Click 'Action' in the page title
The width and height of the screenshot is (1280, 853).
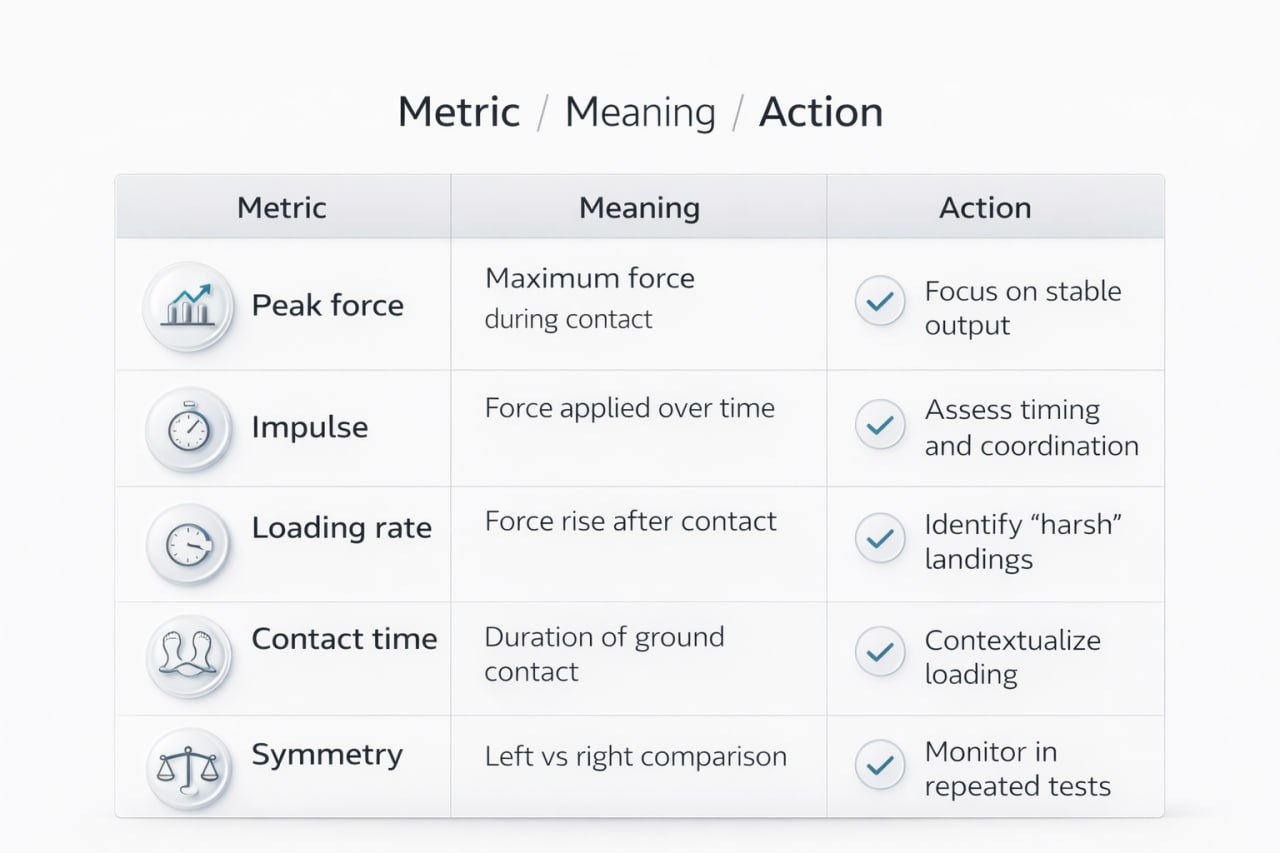(821, 112)
